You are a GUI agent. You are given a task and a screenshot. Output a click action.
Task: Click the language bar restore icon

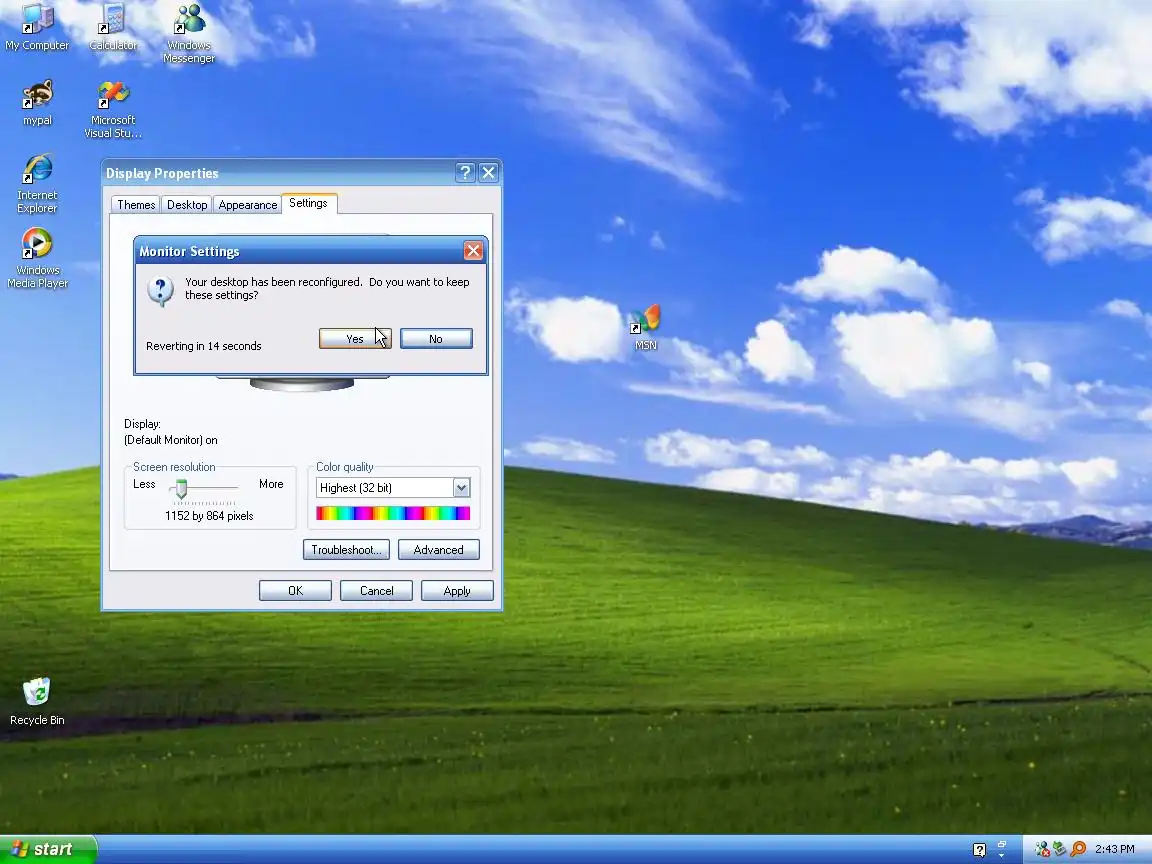click(1001, 844)
